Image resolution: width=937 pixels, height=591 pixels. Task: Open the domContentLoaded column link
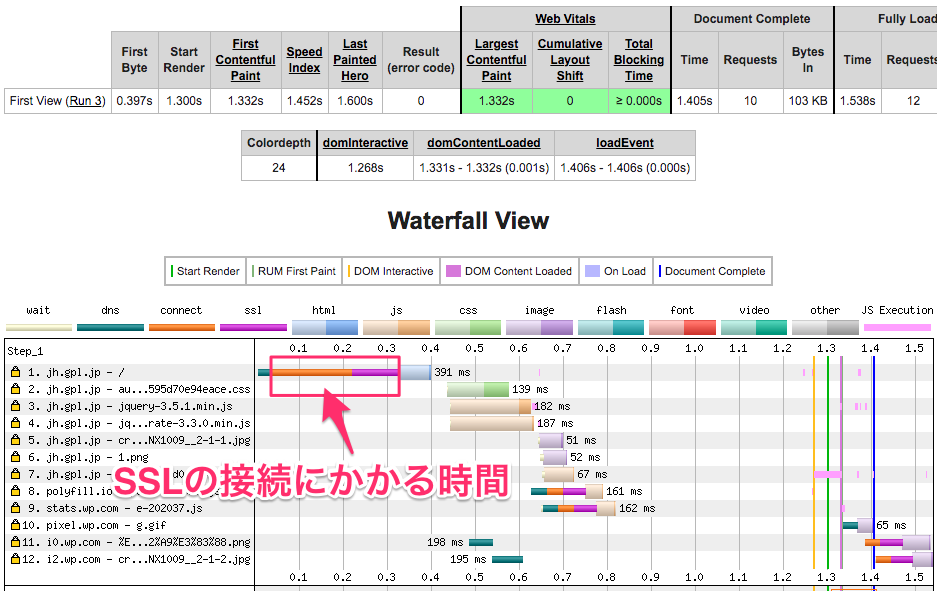[x=483, y=143]
